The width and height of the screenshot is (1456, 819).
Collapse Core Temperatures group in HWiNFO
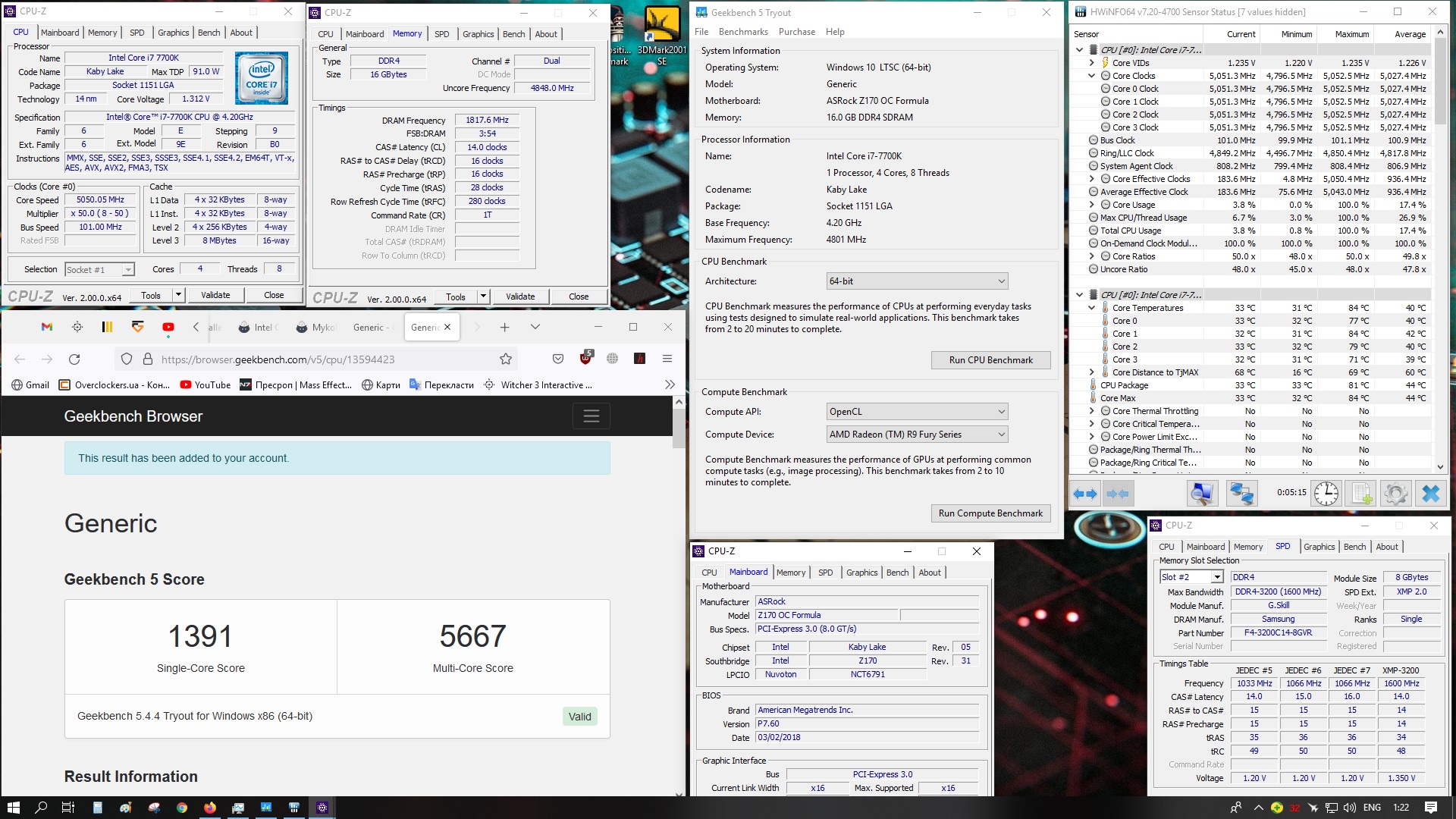(x=1092, y=308)
